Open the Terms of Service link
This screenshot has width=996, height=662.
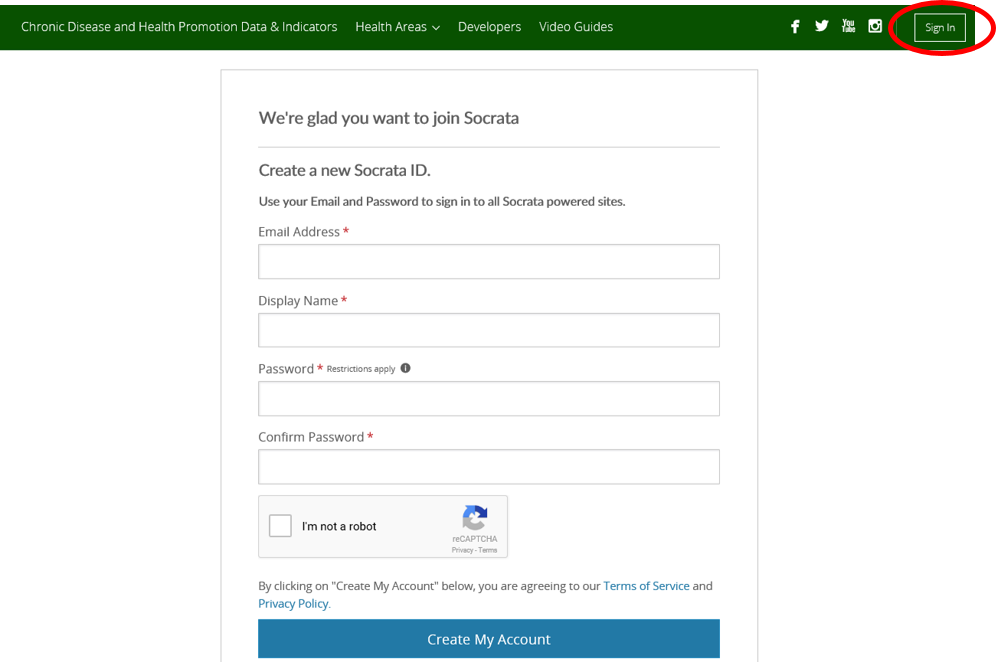coord(646,585)
